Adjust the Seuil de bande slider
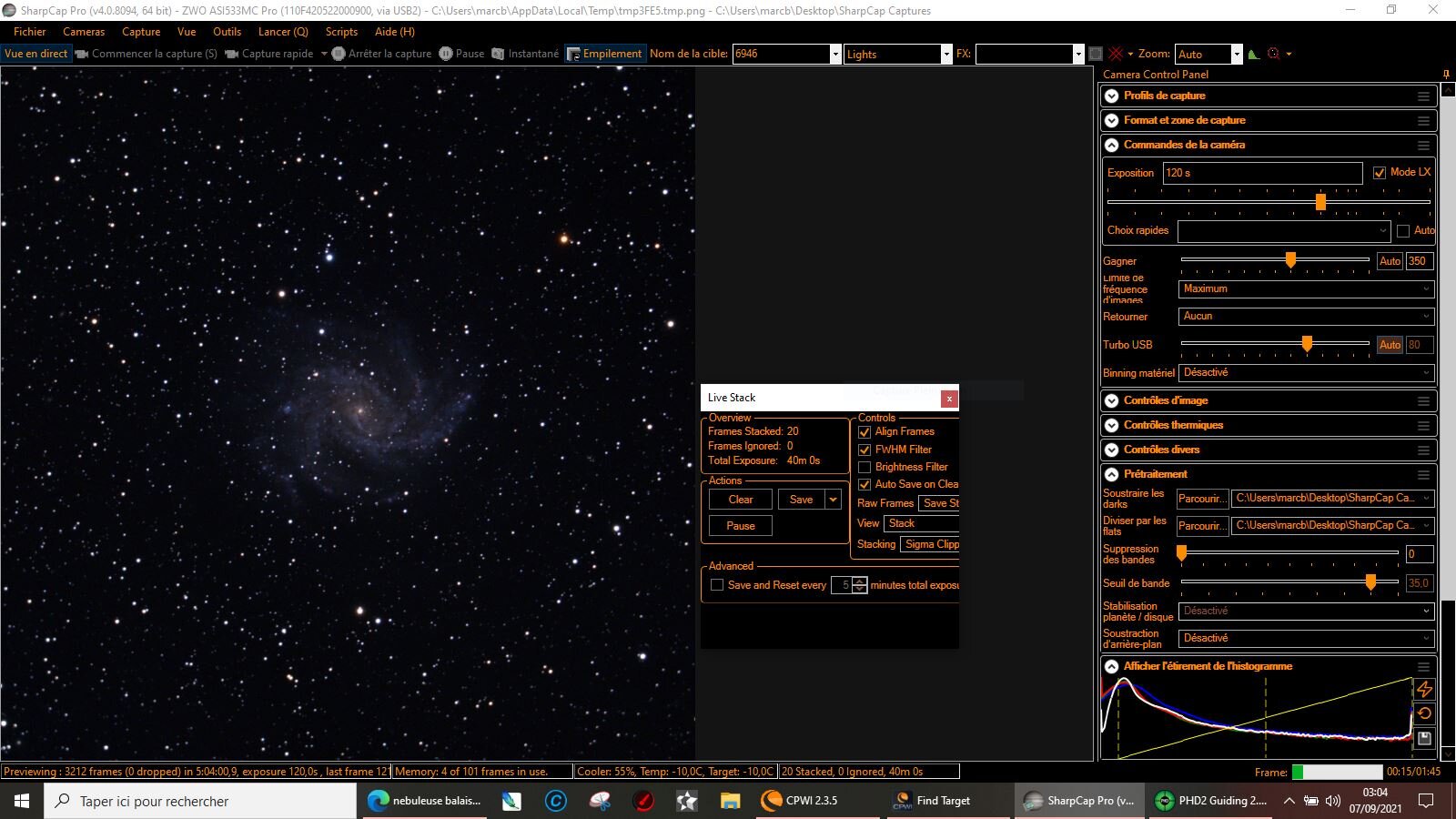This screenshot has height=819, width=1456. coord(1370,582)
